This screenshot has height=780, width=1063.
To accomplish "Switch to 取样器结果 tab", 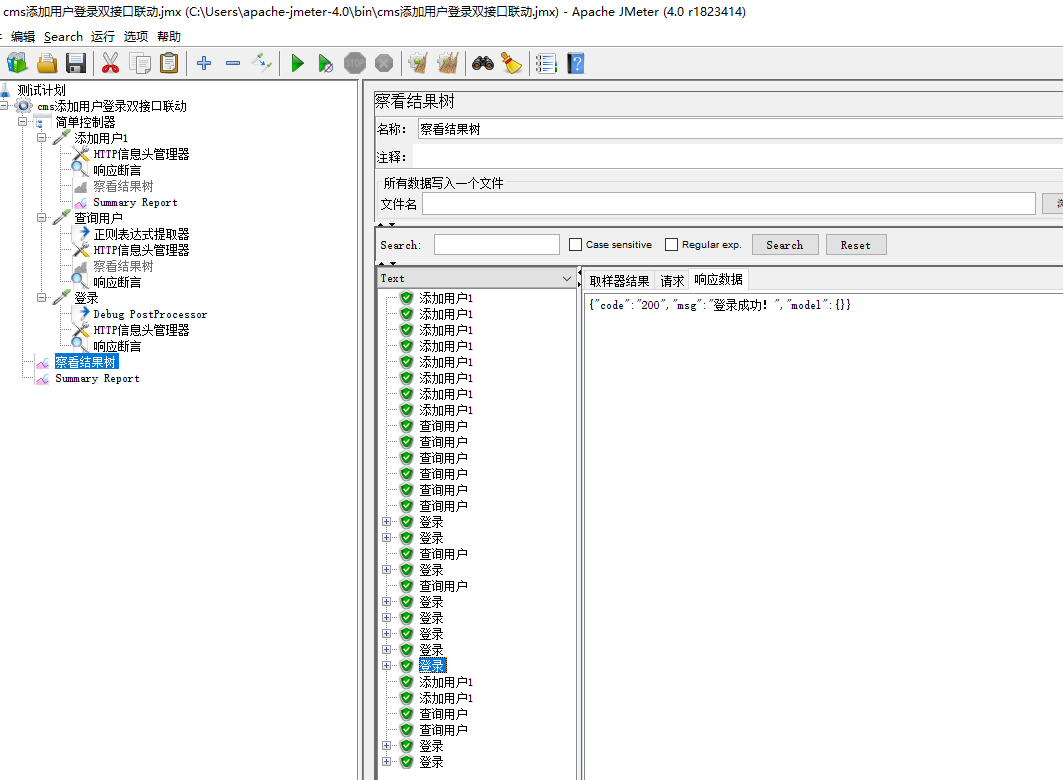I will (619, 281).
